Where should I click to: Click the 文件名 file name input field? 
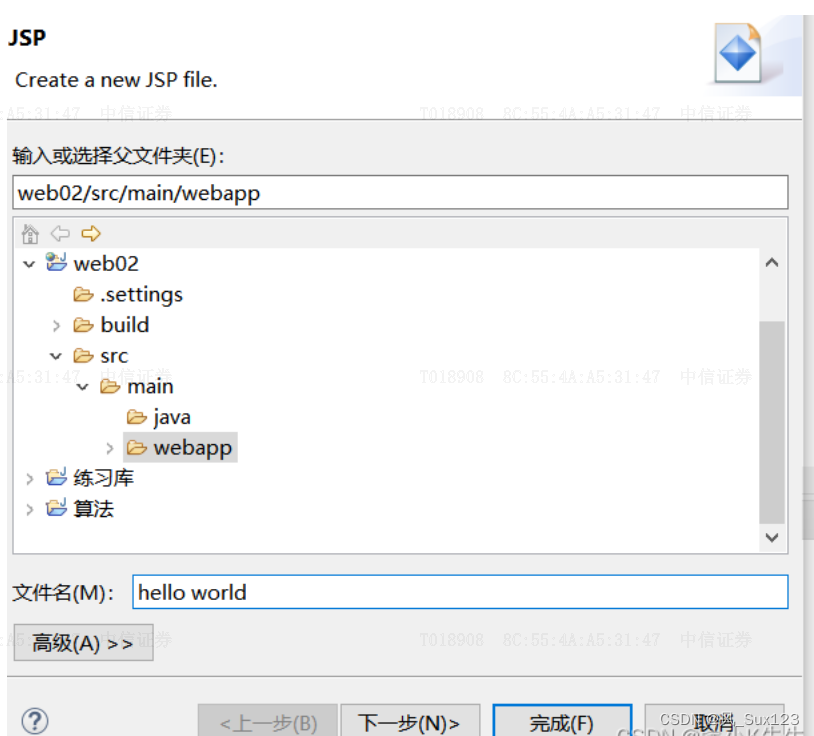[460, 592]
